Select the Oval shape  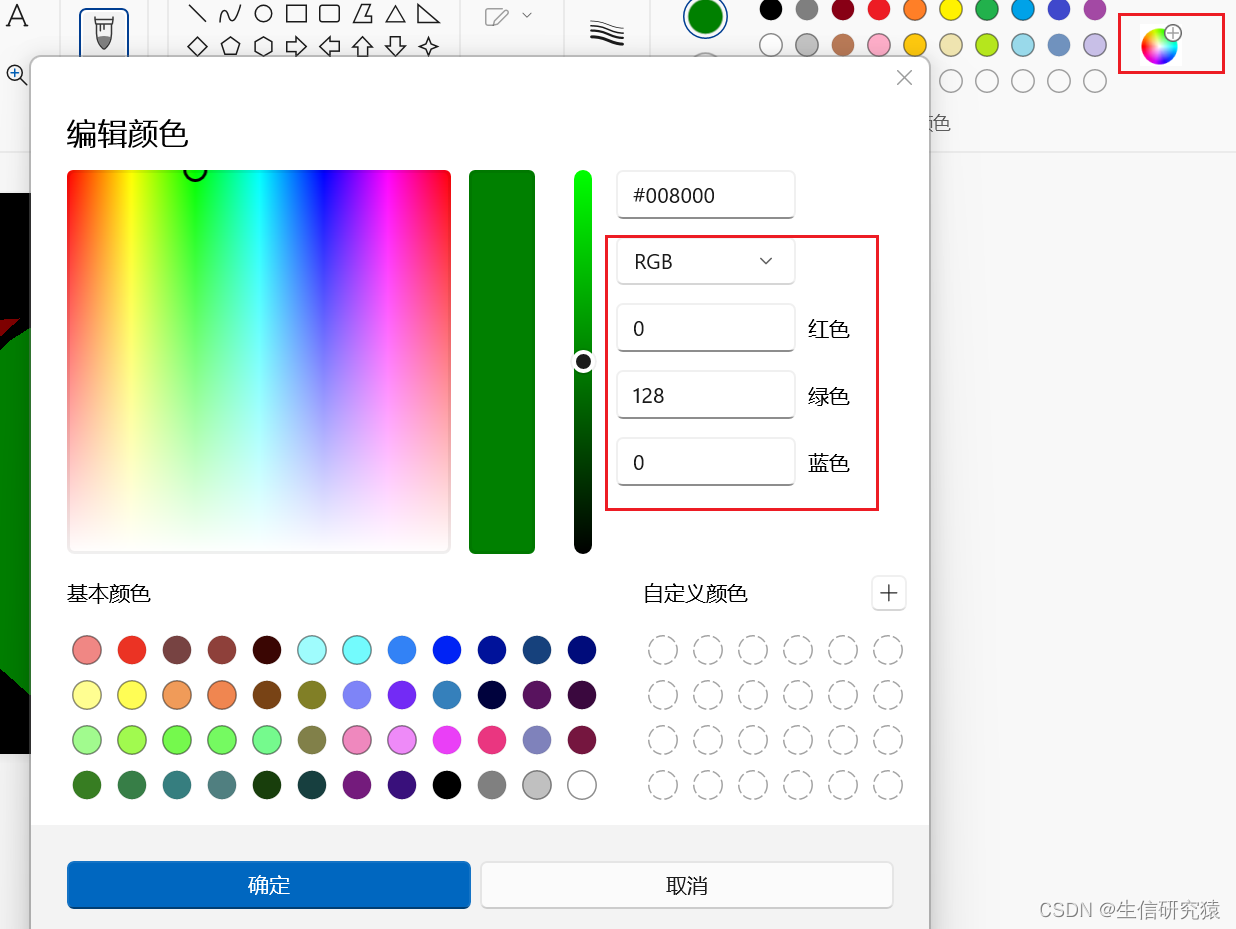[263, 14]
